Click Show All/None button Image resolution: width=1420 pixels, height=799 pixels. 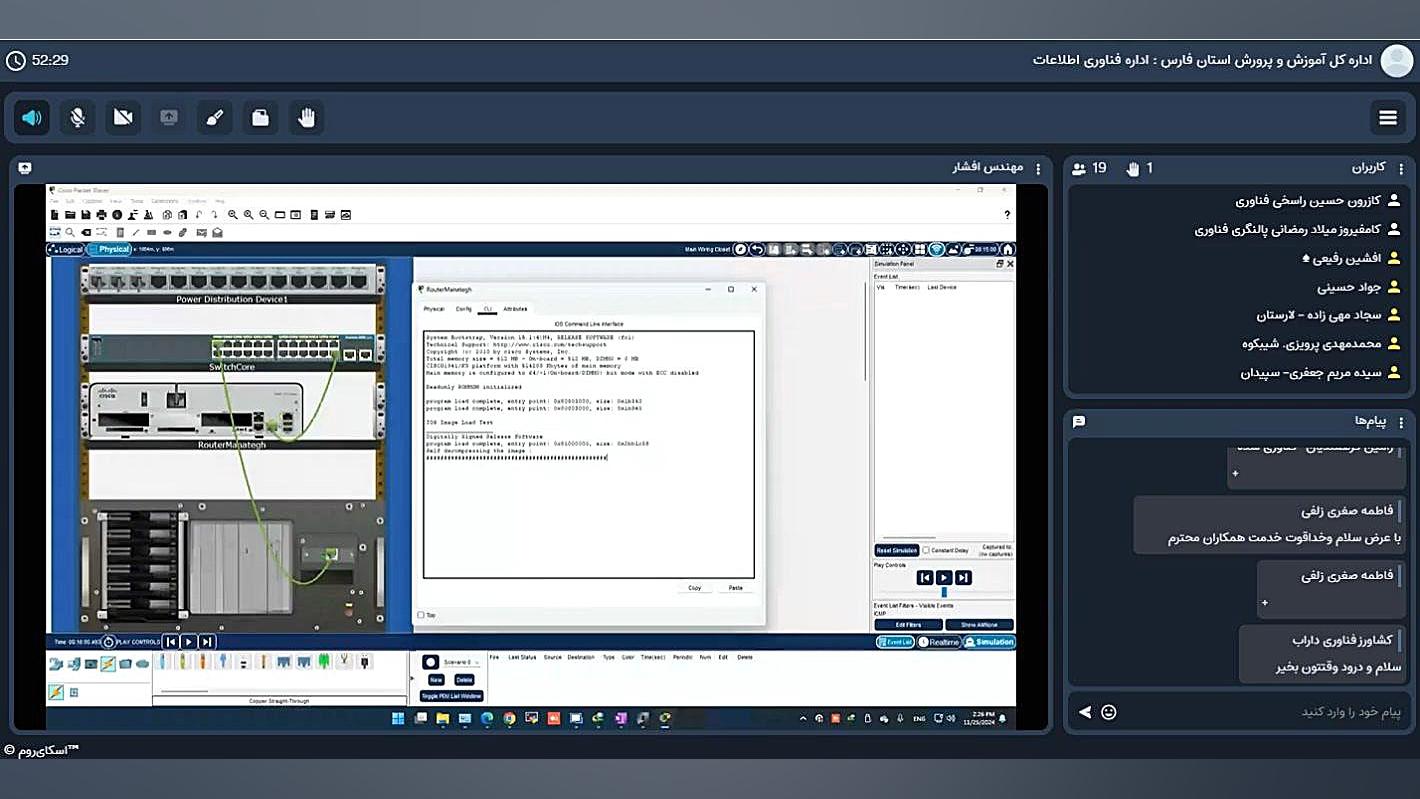coord(980,625)
